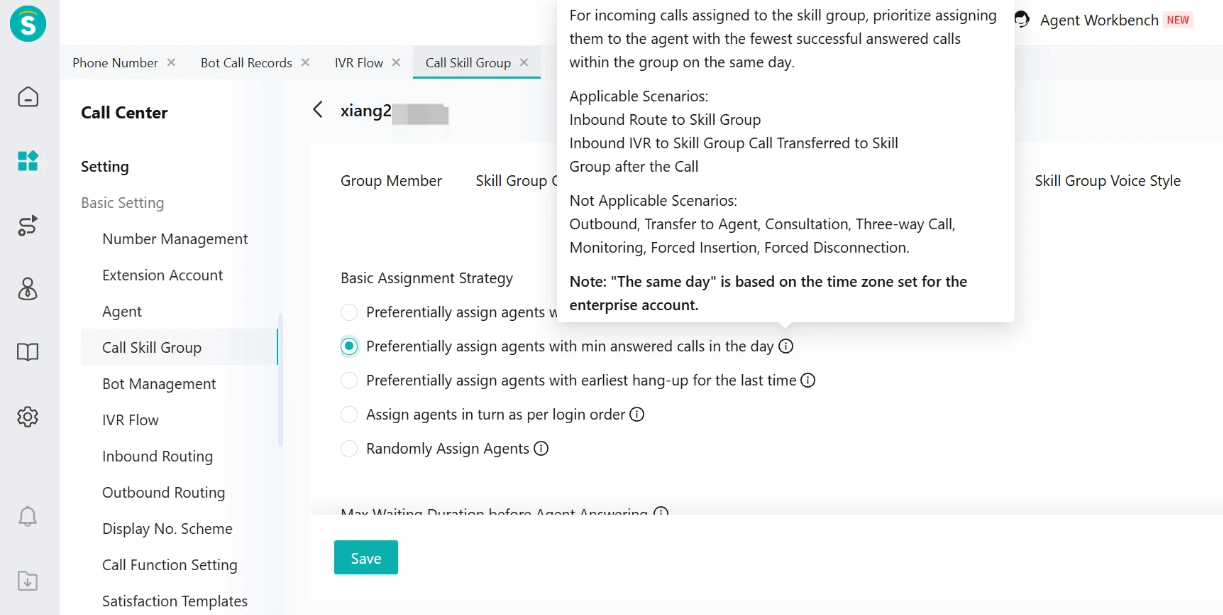The image size is (1223, 615).
Task: Open the book knowledge base icon
Action: click(x=28, y=352)
